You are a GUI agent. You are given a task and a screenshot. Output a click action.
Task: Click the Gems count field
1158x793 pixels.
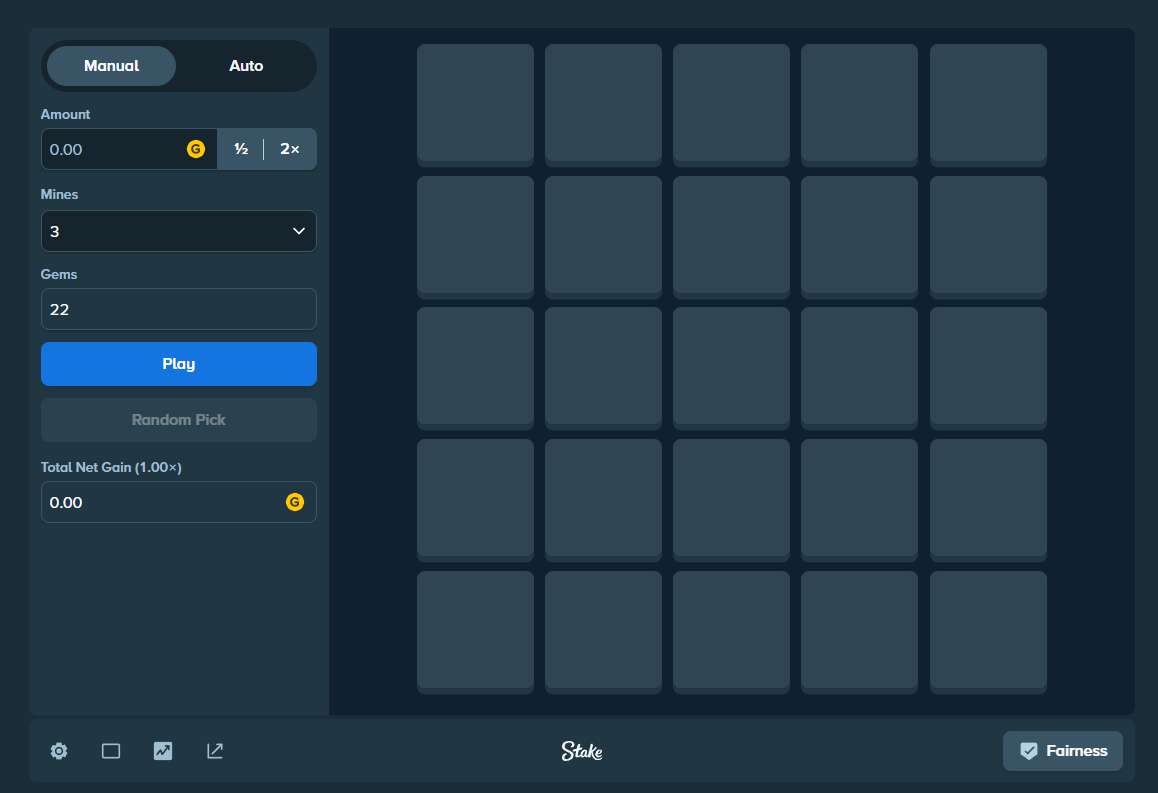179,309
